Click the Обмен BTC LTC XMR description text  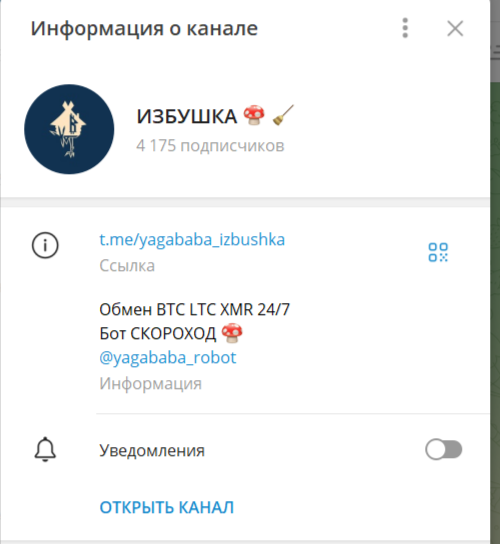194,309
